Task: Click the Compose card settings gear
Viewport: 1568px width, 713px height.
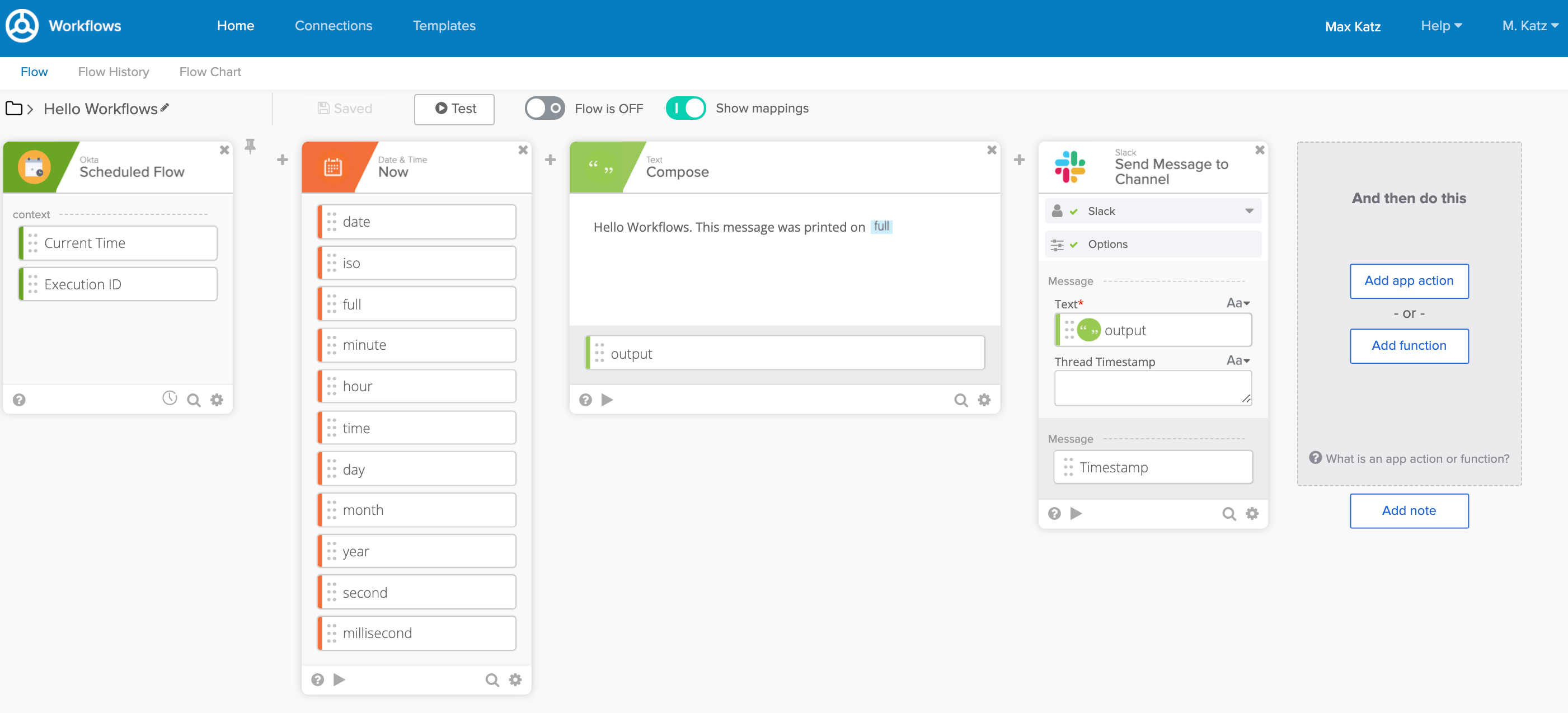Action: 984,400
